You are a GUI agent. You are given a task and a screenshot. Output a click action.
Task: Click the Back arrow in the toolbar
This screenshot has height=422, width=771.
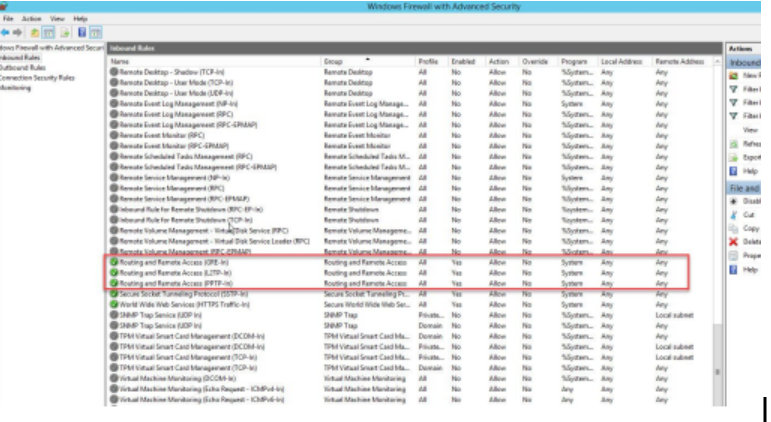(x=6, y=33)
